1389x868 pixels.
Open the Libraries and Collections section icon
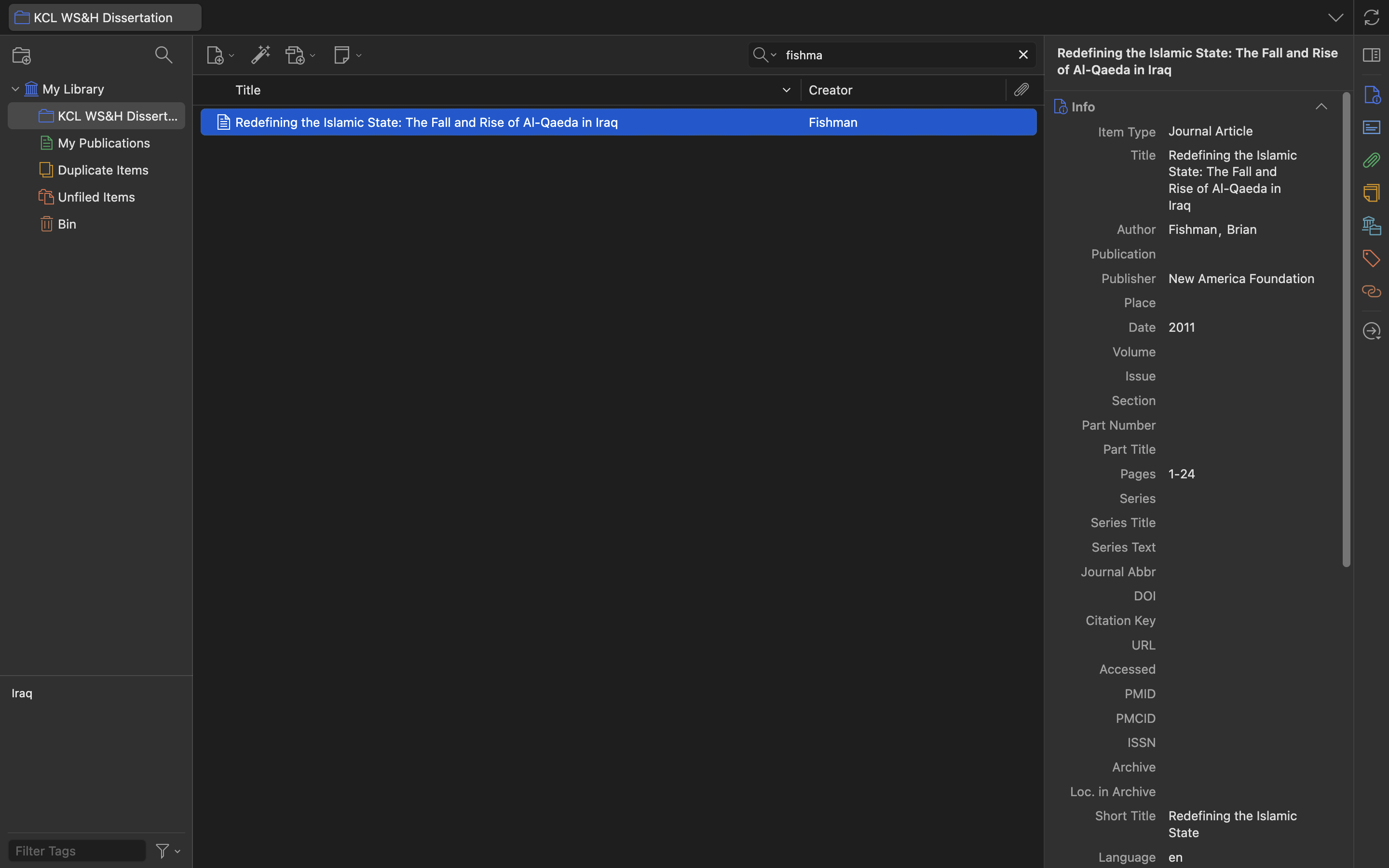pos(1371,226)
